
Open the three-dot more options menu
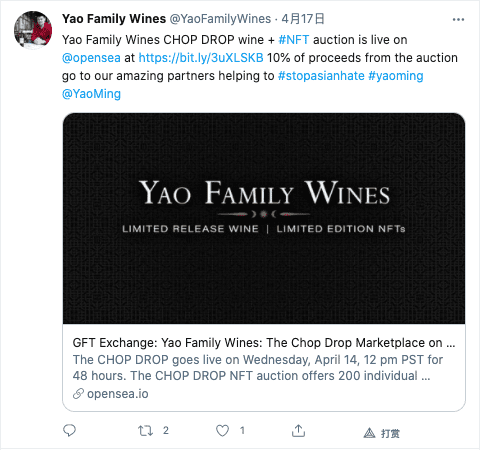click(x=458, y=20)
